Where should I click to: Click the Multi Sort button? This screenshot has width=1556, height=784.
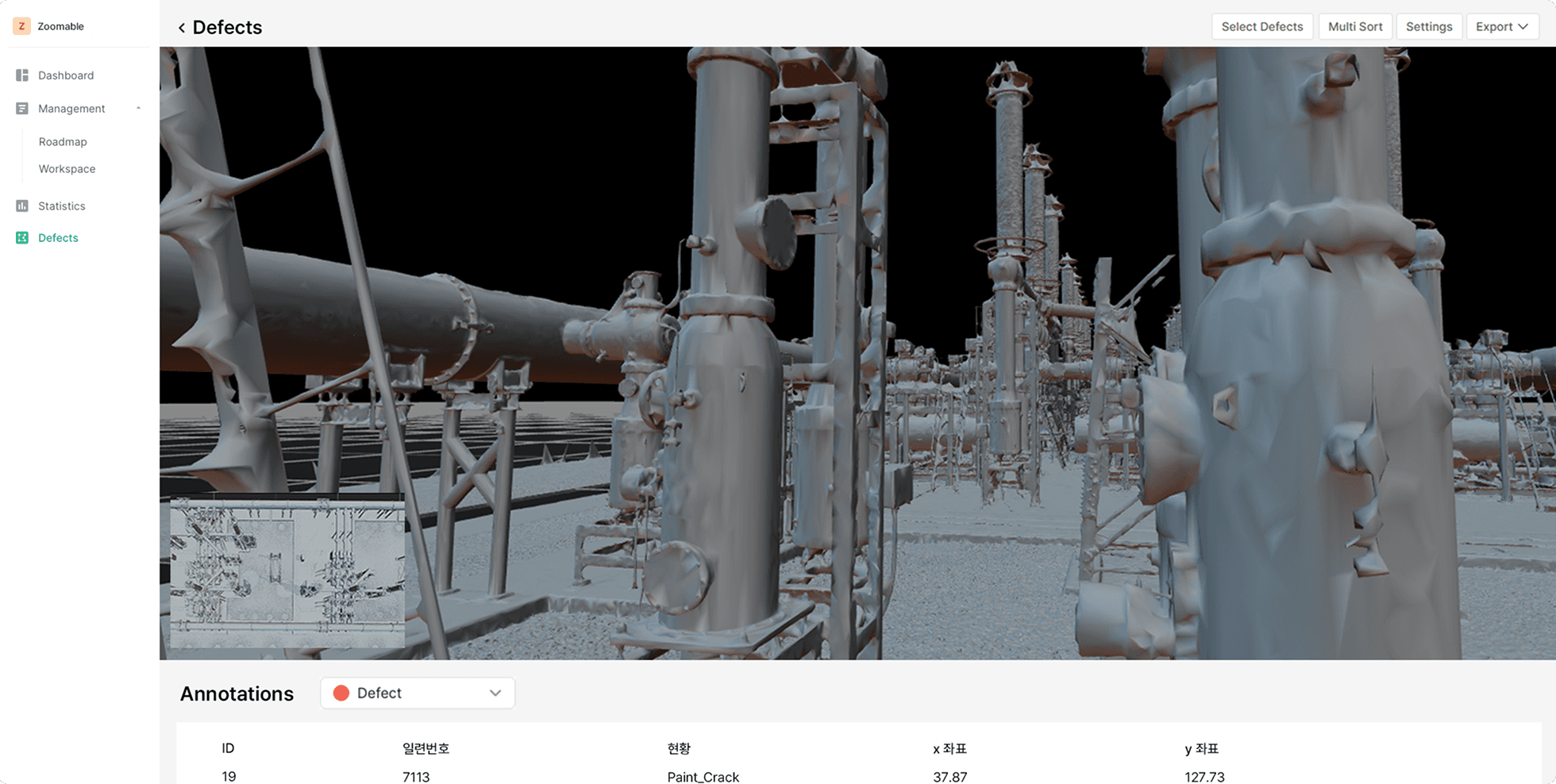1354,27
